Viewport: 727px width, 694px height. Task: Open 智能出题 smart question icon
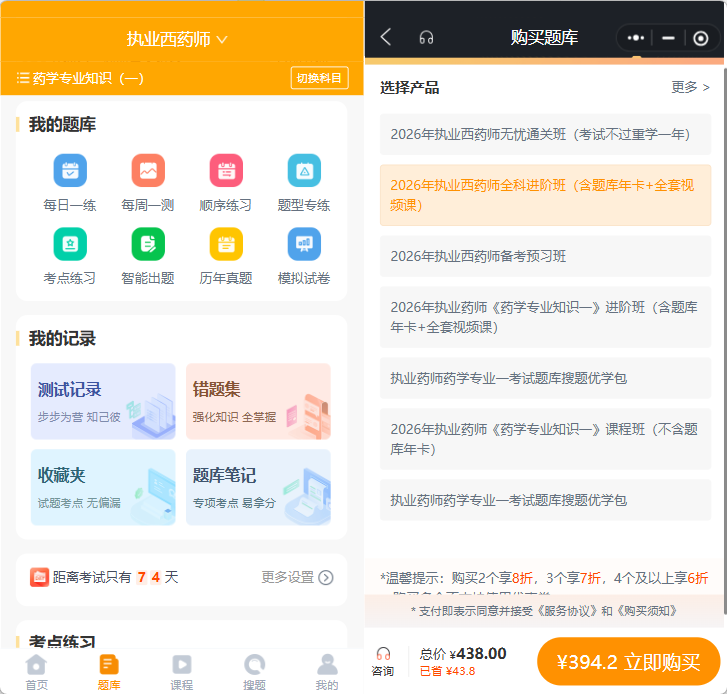tap(148, 244)
